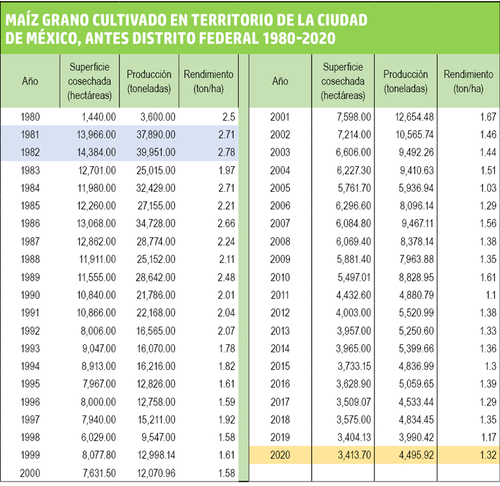Select the year 2000 cell
The height and width of the screenshot is (486, 500).
(30, 473)
